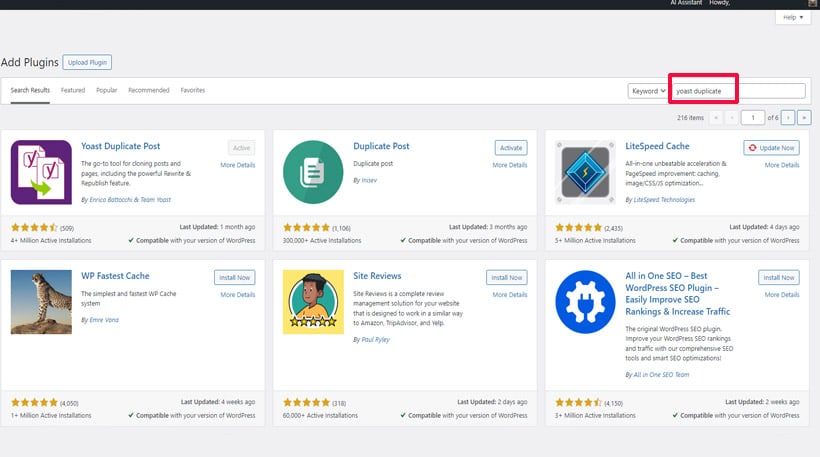Open the All in One SEO title link
820x457 pixels.
678,293
